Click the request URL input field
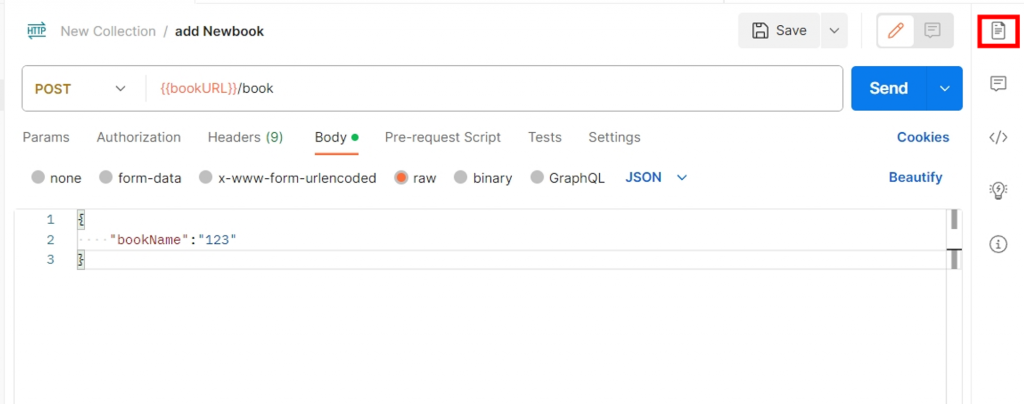1024x404 pixels. pyautogui.click(x=500, y=88)
